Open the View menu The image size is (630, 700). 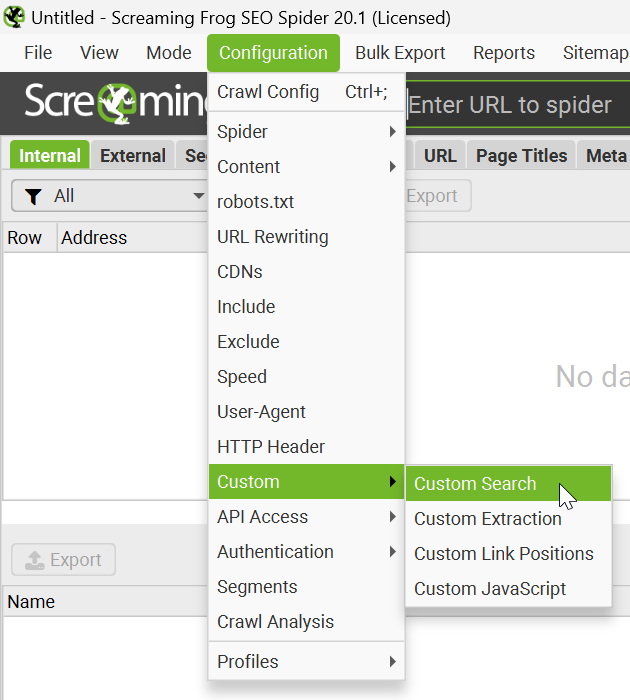pyautogui.click(x=99, y=53)
